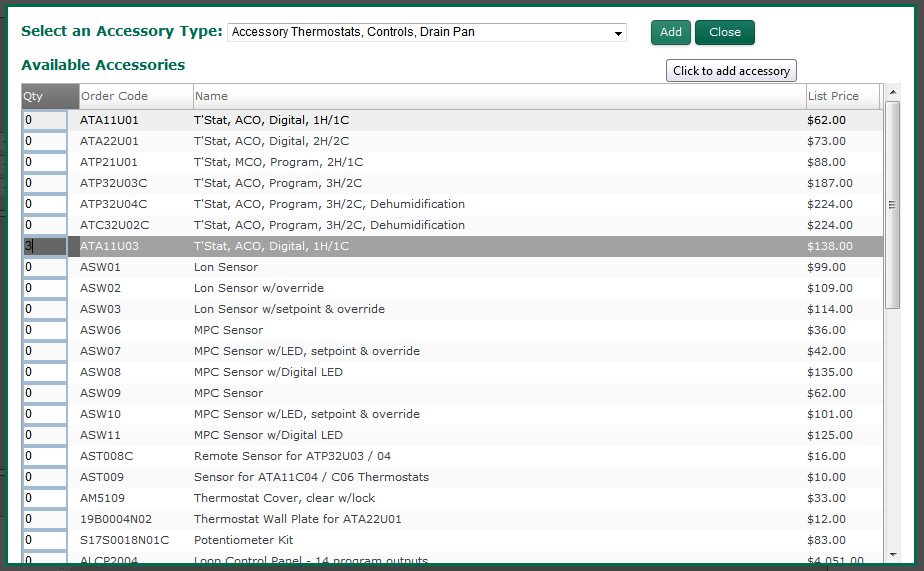
Task: Click quantity field for ATA11U03
Action: 45,246
